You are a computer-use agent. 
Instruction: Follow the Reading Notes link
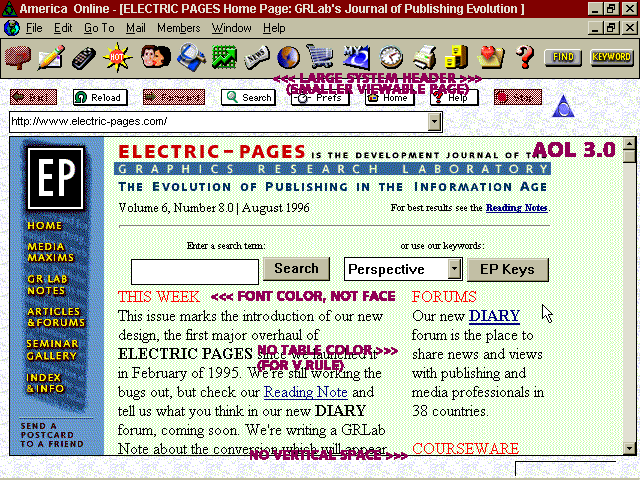point(516,208)
